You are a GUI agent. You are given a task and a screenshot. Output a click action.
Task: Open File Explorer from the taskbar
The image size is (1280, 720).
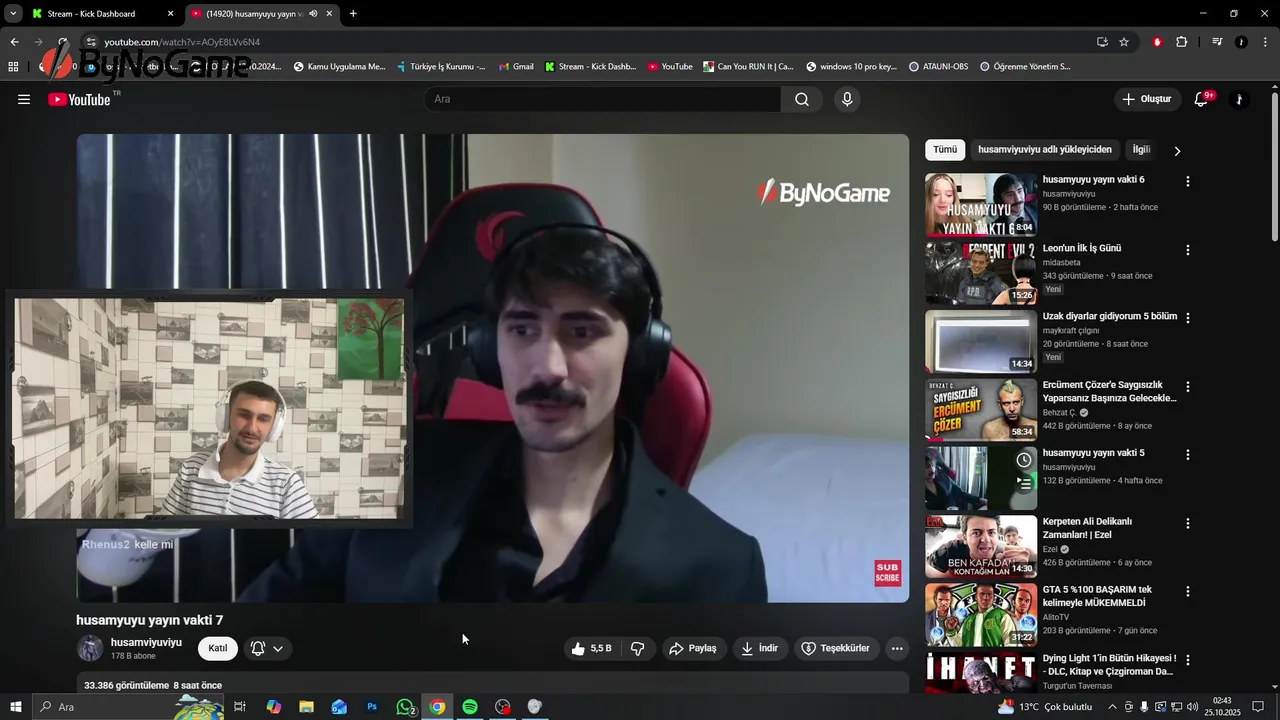[x=307, y=707]
